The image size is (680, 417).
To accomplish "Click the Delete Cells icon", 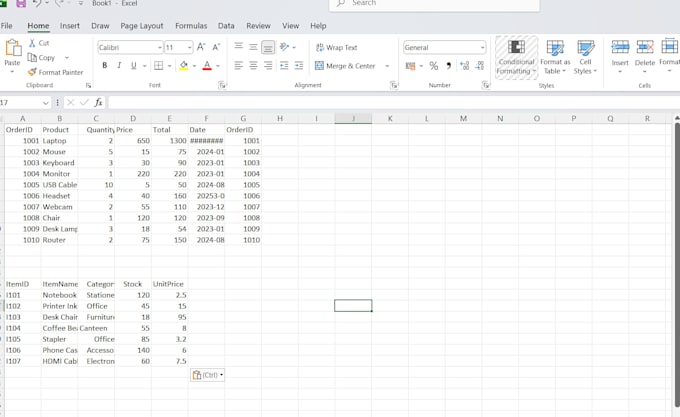I will [645, 47].
